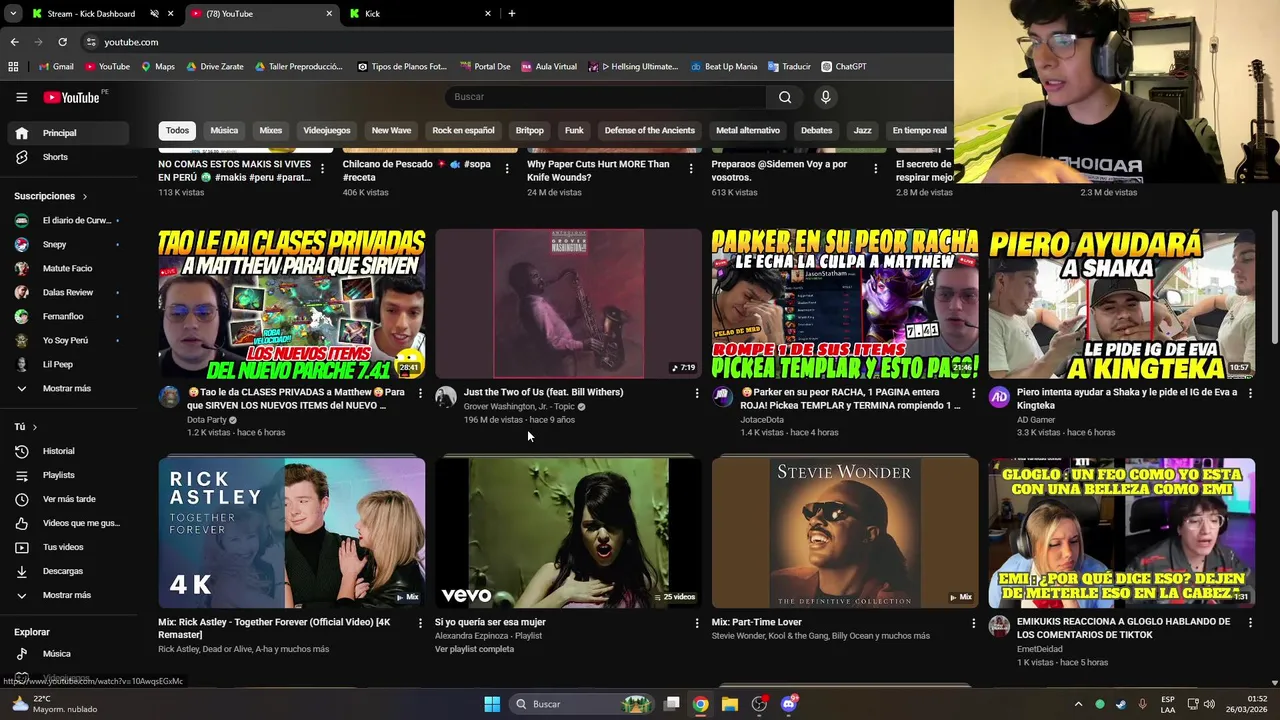This screenshot has height=720, width=1280.
Task: Start voice search with microphone icon
Action: click(x=825, y=97)
